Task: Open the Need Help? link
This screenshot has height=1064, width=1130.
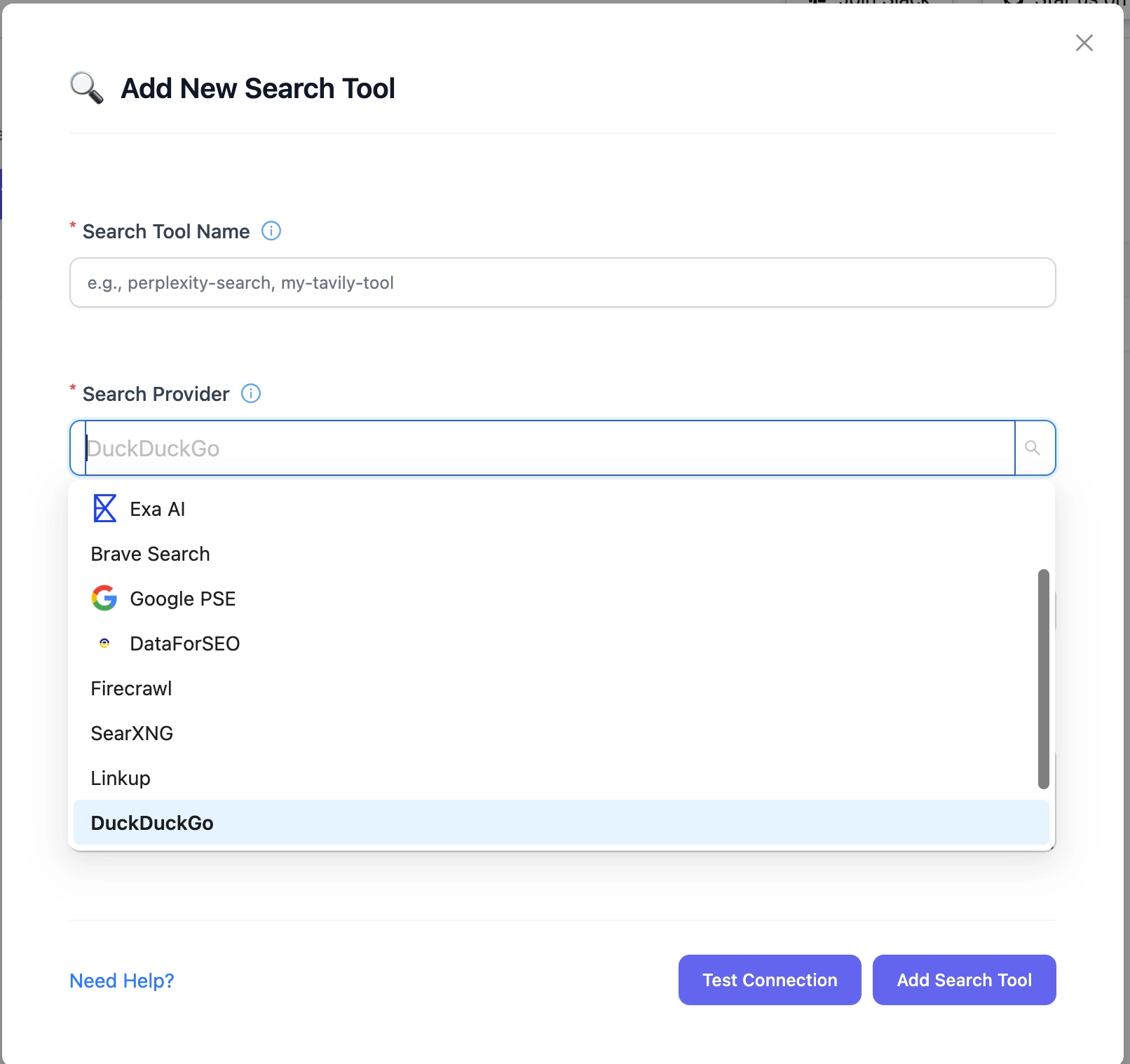Action: click(x=122, y=980)
